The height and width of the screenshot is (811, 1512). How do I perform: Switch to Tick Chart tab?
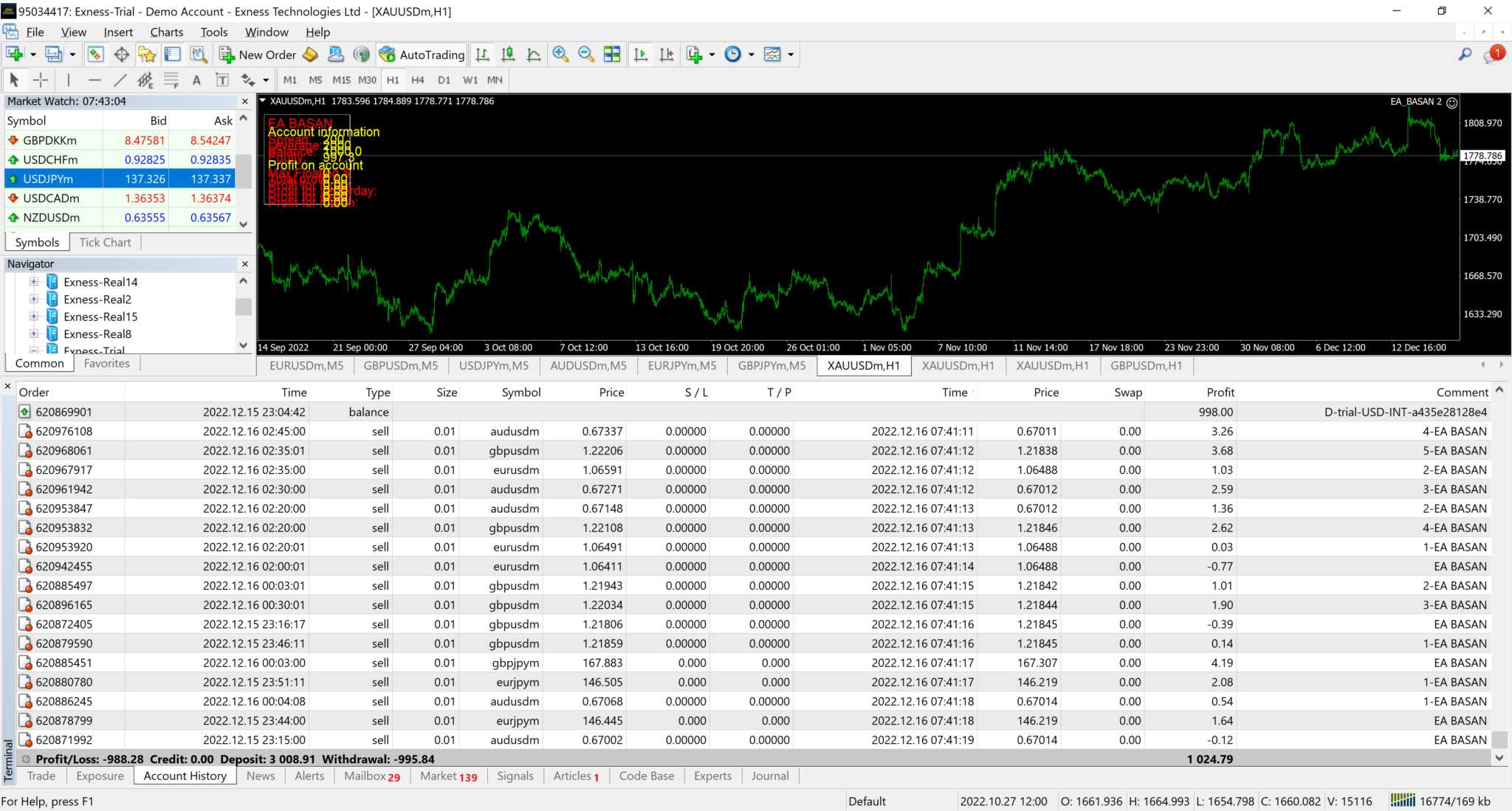tap(105, 242)
